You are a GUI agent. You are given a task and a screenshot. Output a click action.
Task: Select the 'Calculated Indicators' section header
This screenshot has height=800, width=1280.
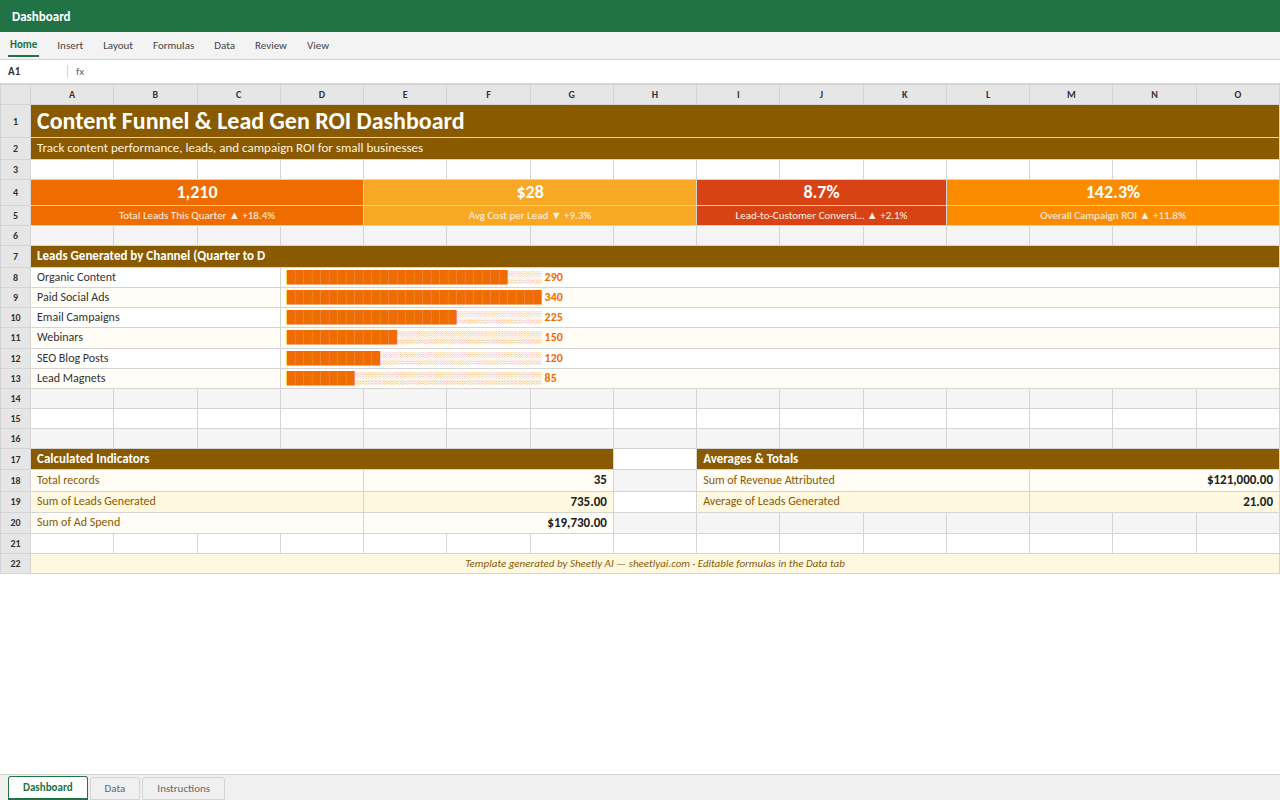coord(322,459)
